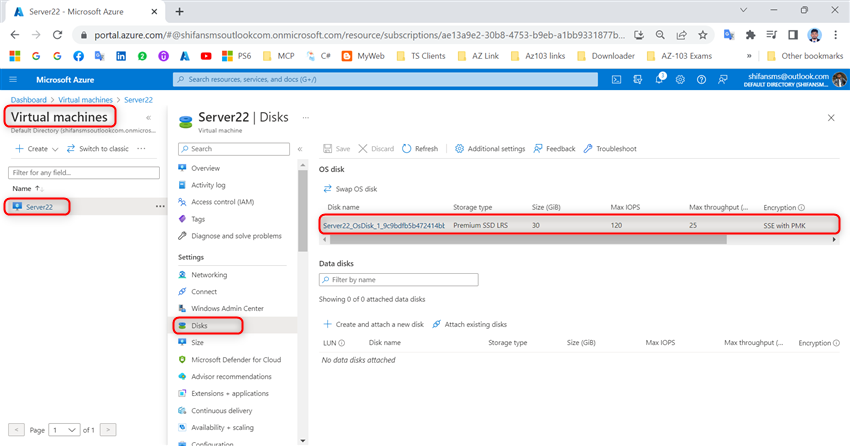850x446 pixels.
Task: Open the Help question mark icon
Action: [x=701, y=80]
